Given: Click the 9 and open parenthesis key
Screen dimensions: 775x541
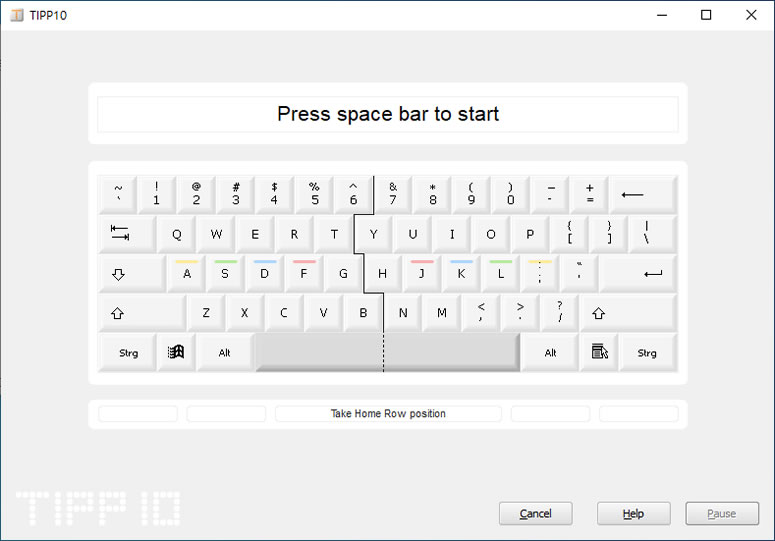Looking at the screenshot, I should [471, 195].
